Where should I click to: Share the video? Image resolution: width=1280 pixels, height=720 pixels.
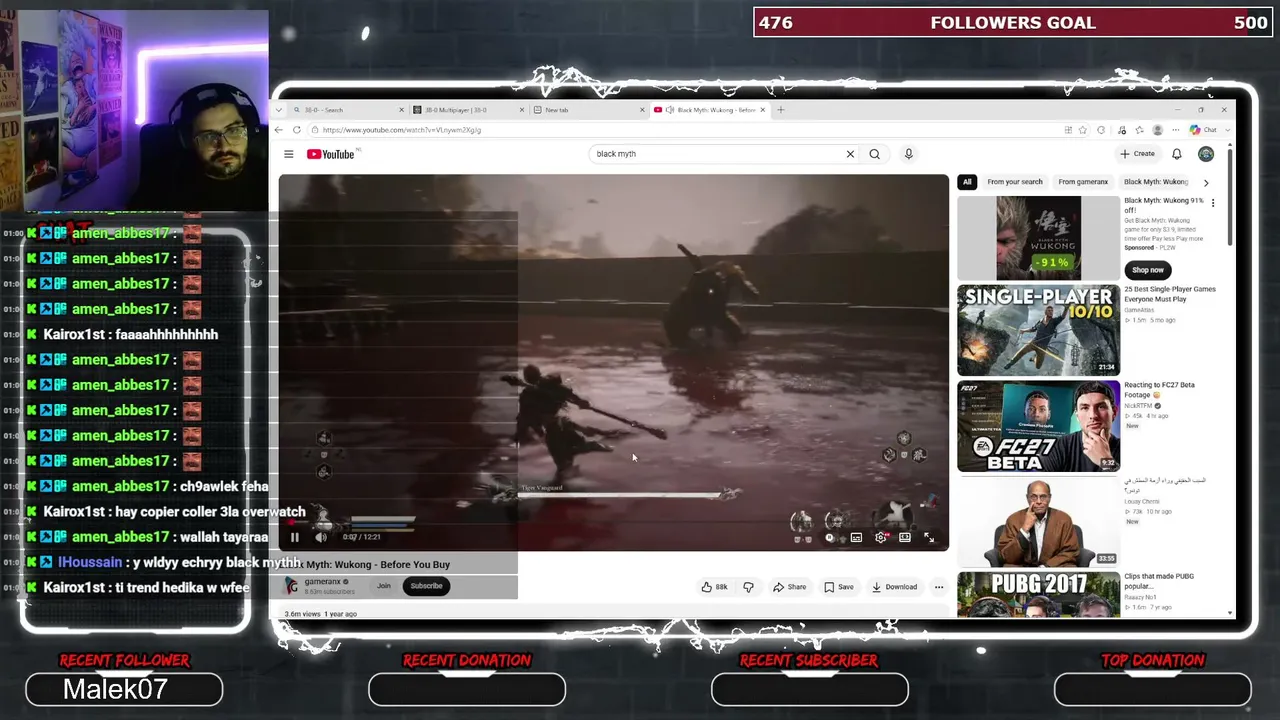790,587
